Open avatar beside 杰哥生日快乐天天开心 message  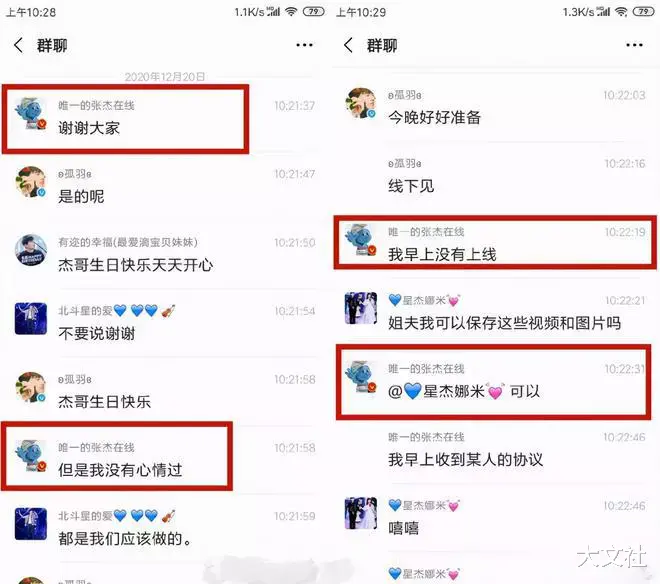[30, 250]
